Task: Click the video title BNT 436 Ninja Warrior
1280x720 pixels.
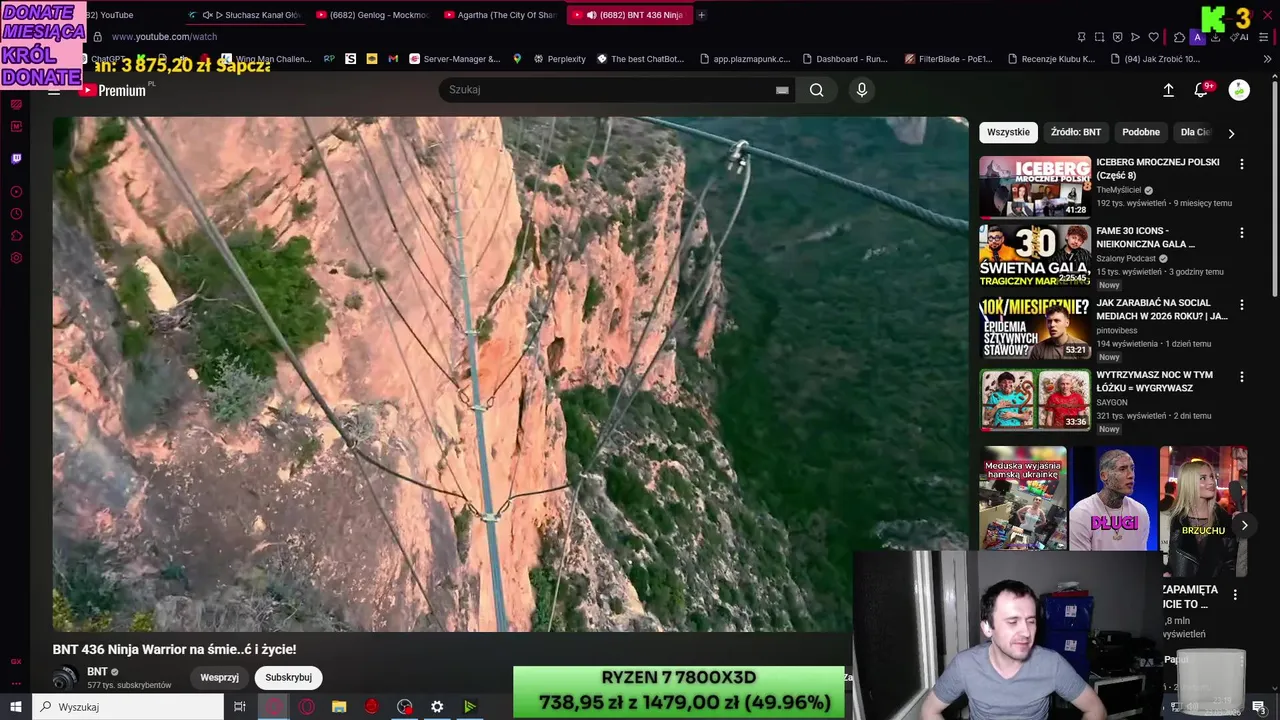Action: click(x=174, y=650)
